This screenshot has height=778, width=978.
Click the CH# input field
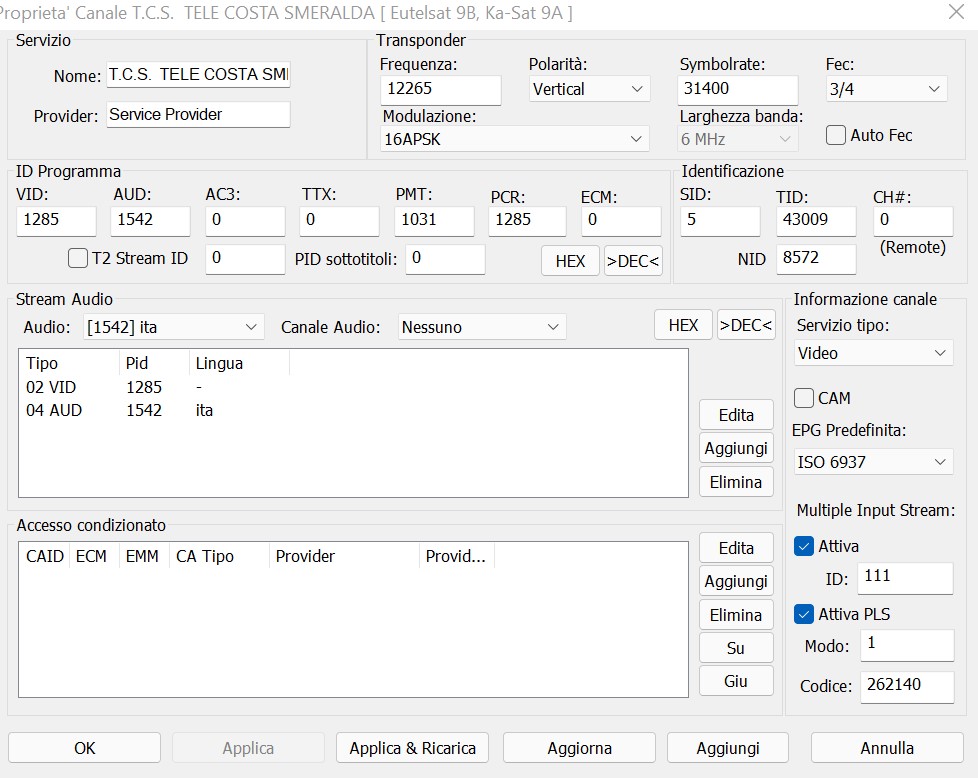click(913, 221)
